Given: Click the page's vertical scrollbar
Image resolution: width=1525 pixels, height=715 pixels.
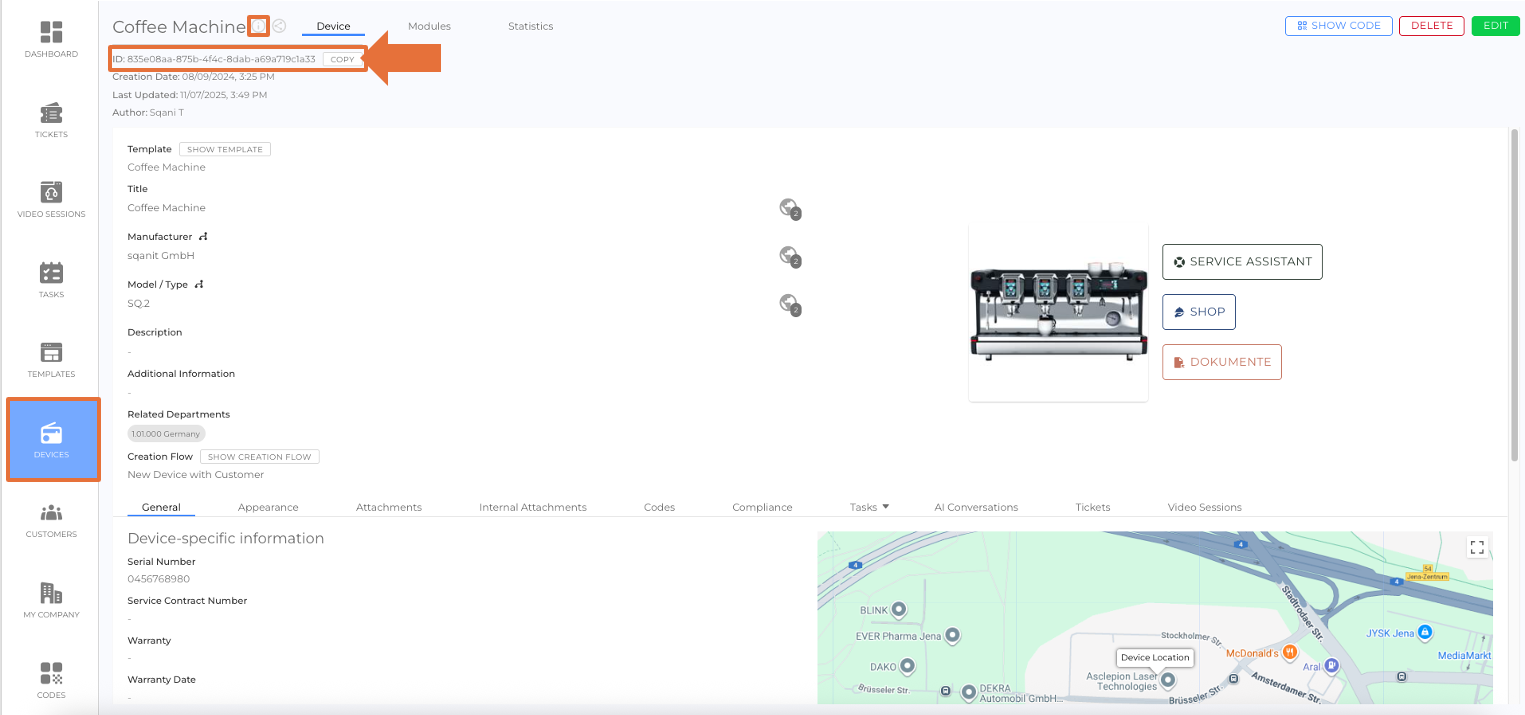Looking at the screenshot, I should point(1514,300).
